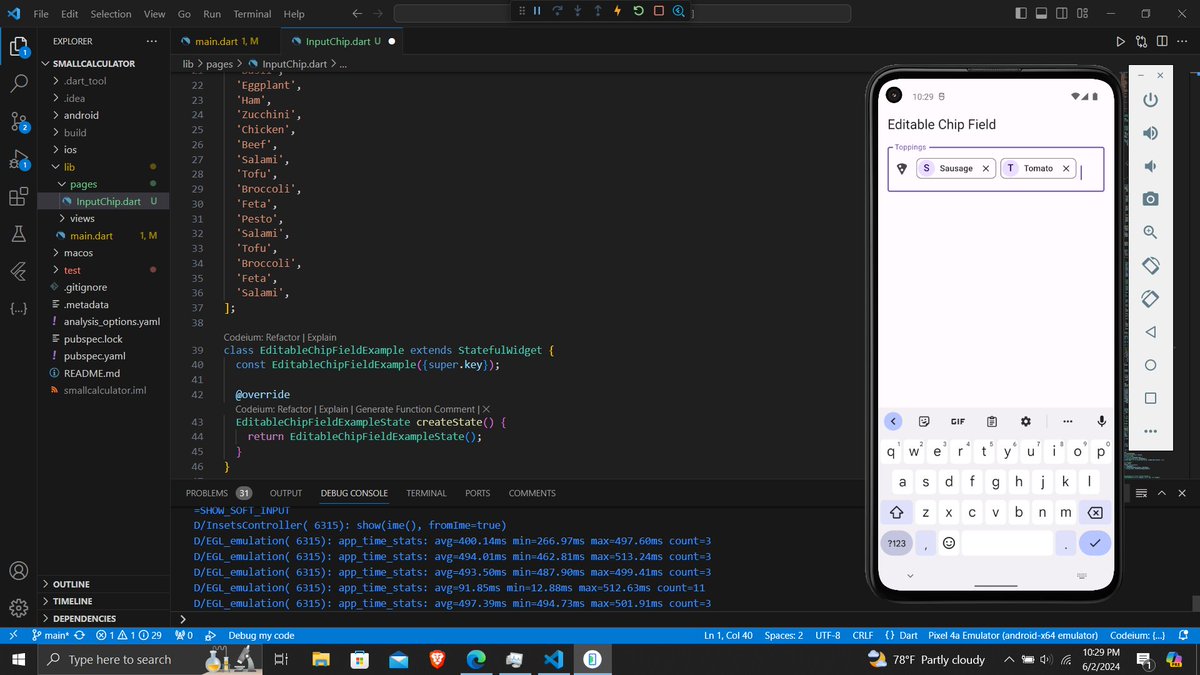Open the Source Control view in VS Code
The width and height of the screenshot is (1200, 675).
18,122
